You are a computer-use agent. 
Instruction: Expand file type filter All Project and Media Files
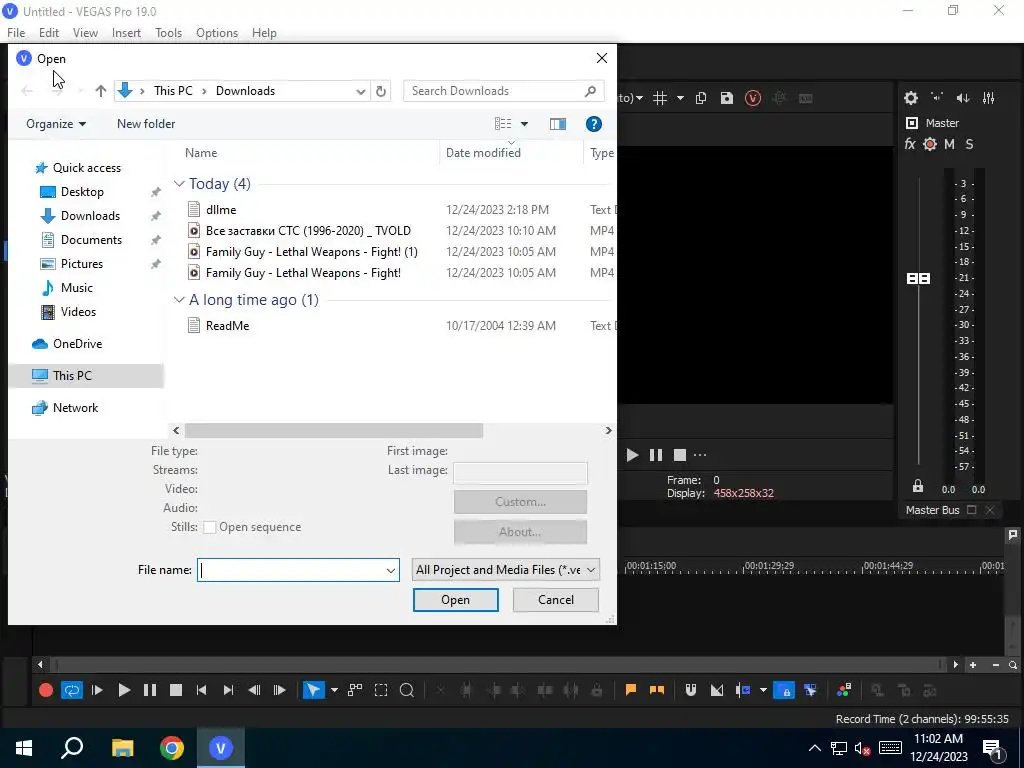(505, 569)
